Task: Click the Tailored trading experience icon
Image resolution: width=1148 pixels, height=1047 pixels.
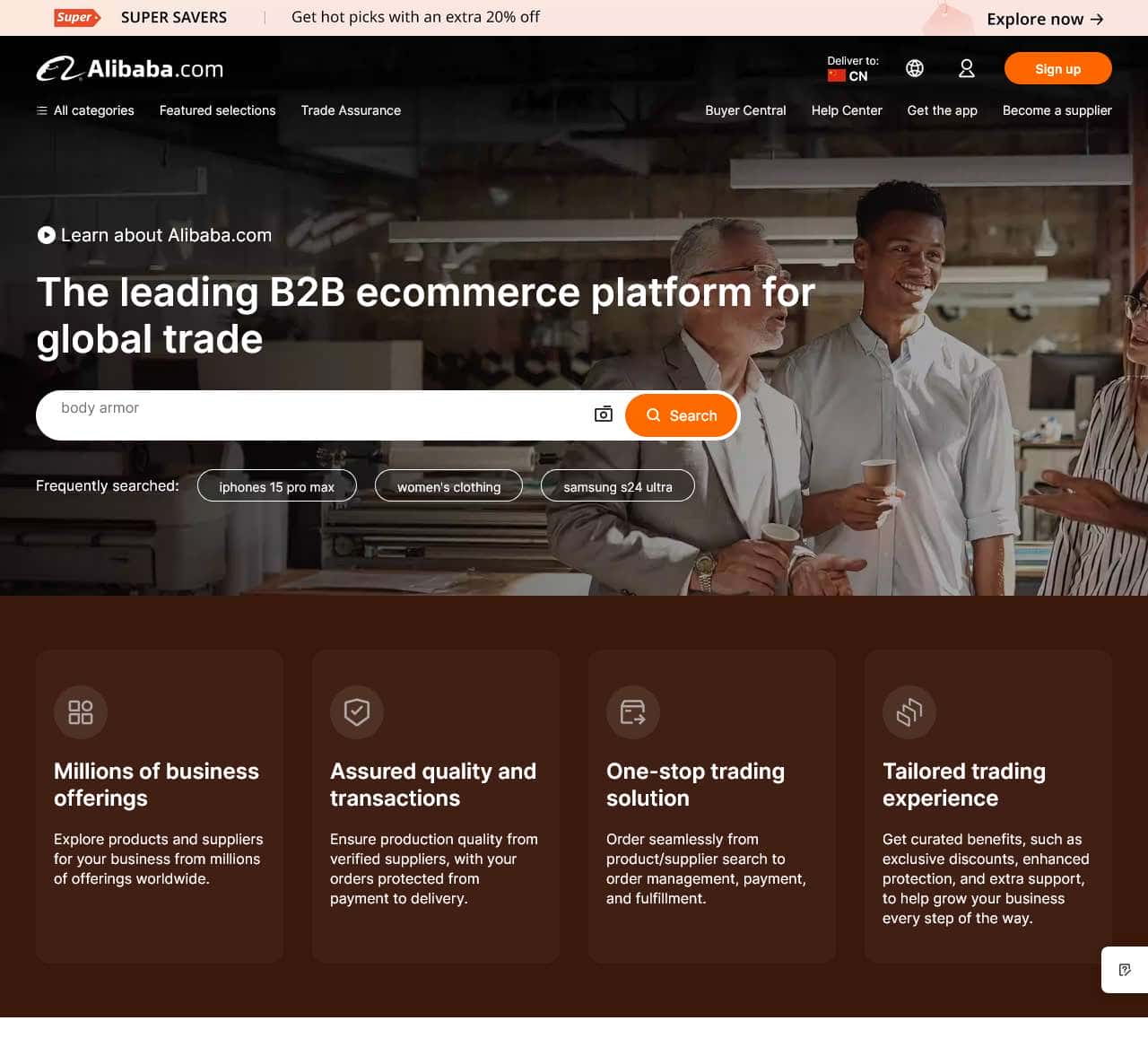Action: point(909,712)
